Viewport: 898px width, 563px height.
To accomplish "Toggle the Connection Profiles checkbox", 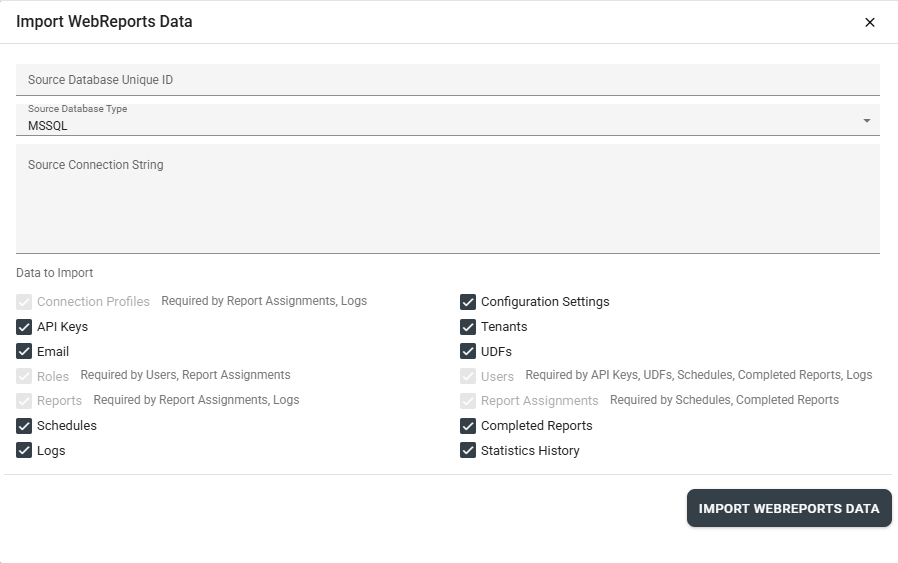I will click(24, 302).
